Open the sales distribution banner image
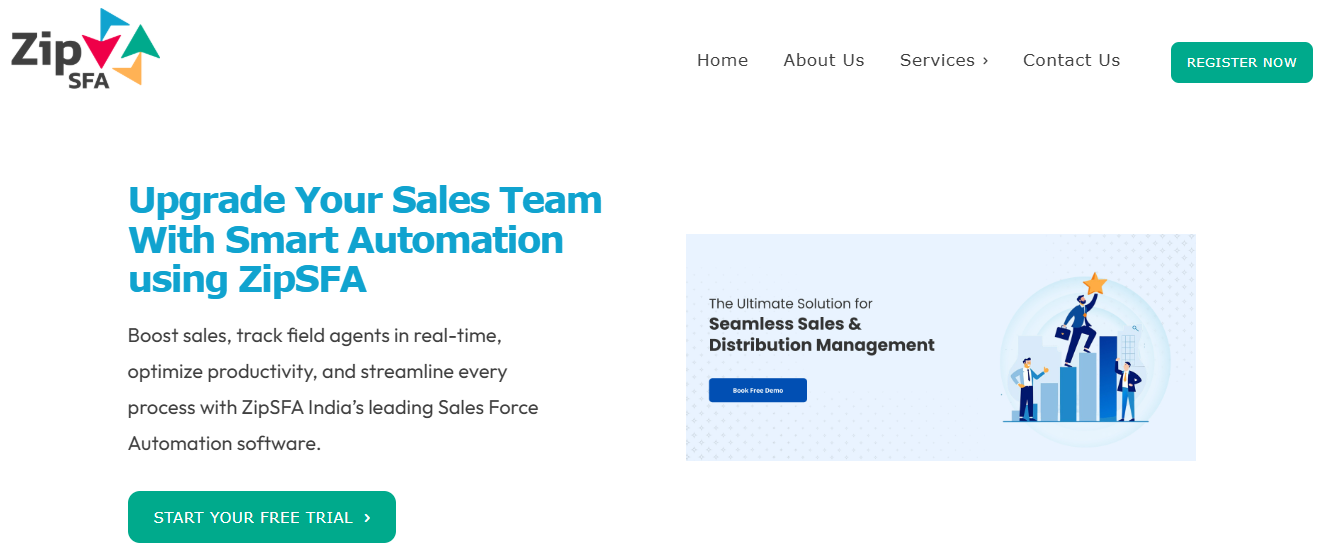Screen dimensions: 1329x553 pyautogui.click(x=941, y=348)
